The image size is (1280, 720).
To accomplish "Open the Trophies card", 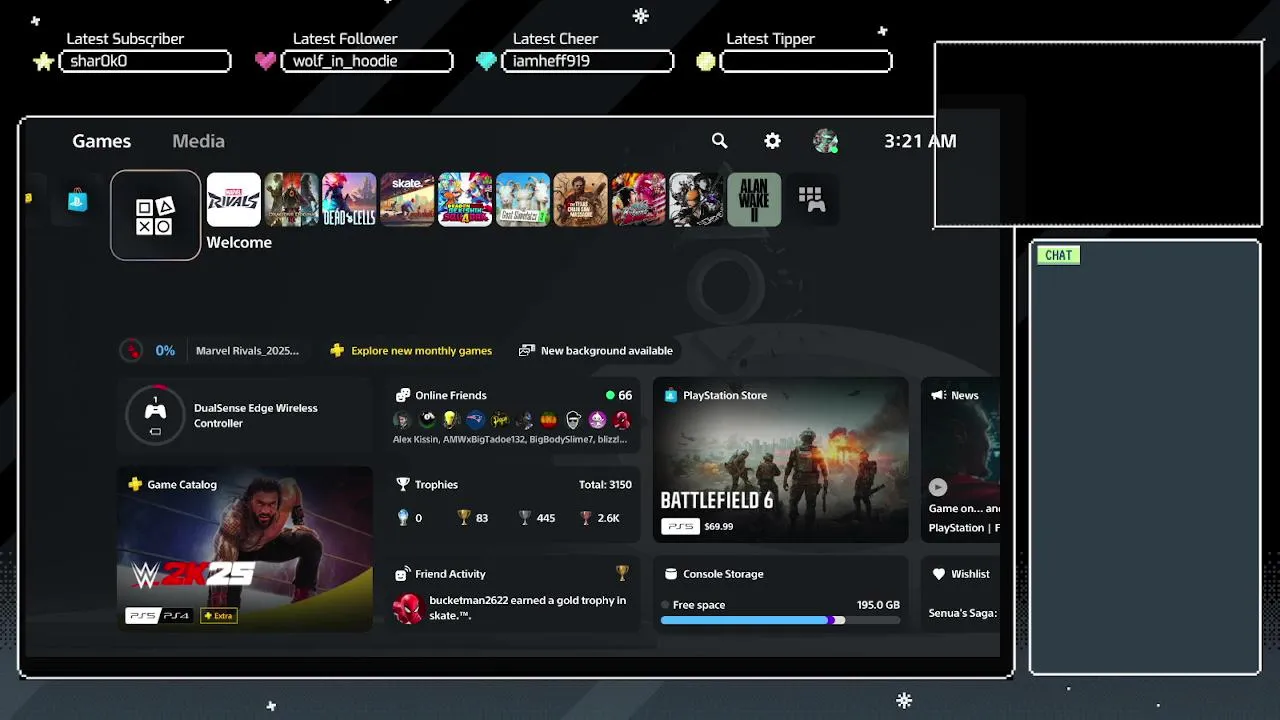I will click(514, 504).
